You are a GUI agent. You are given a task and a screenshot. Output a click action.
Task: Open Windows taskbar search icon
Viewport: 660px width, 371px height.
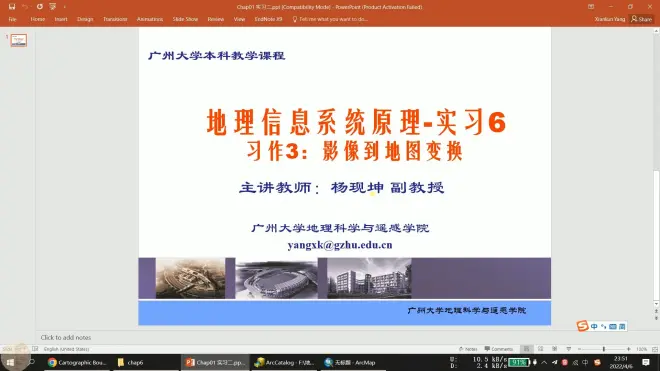pyautogui.click(x=31, y=362)
